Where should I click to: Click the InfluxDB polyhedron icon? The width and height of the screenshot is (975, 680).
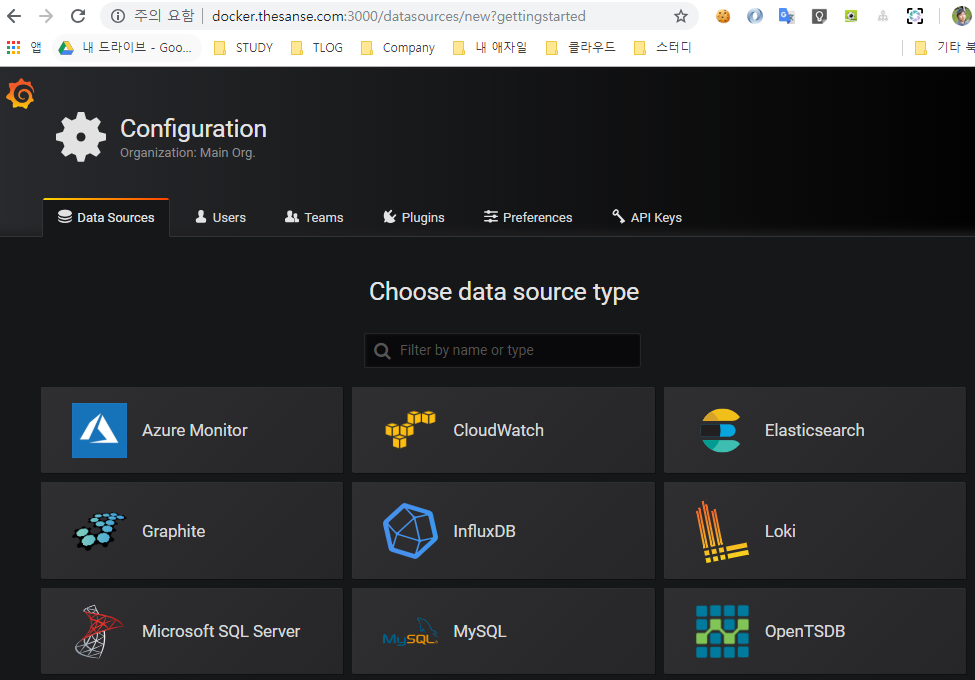click(410, 531)
